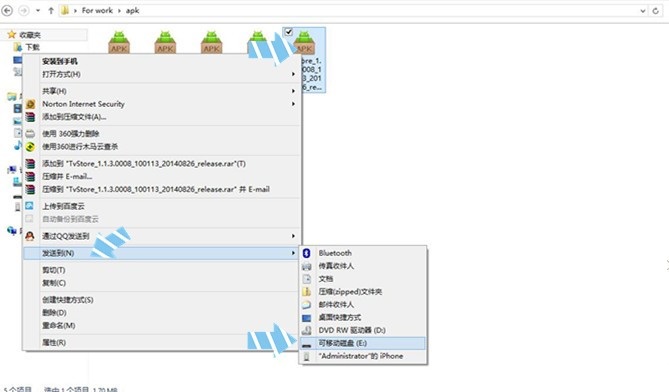Select 'For work' in the address path
669x392 pixels.
point(97,11)
